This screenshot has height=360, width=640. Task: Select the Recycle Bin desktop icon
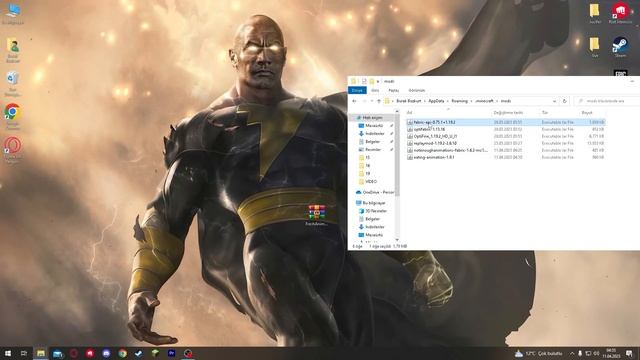point(13,83)
